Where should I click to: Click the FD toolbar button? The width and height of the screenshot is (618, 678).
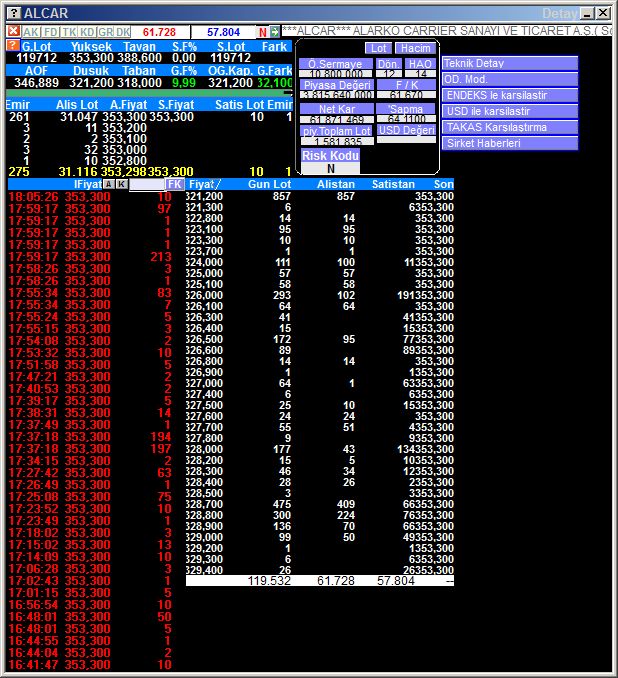click(x=49, y=32)
